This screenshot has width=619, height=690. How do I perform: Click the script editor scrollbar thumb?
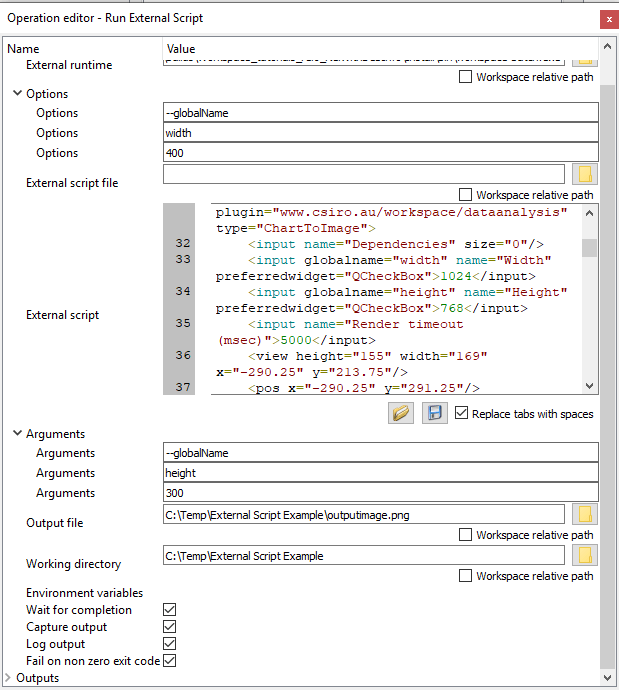pos(590,248)
